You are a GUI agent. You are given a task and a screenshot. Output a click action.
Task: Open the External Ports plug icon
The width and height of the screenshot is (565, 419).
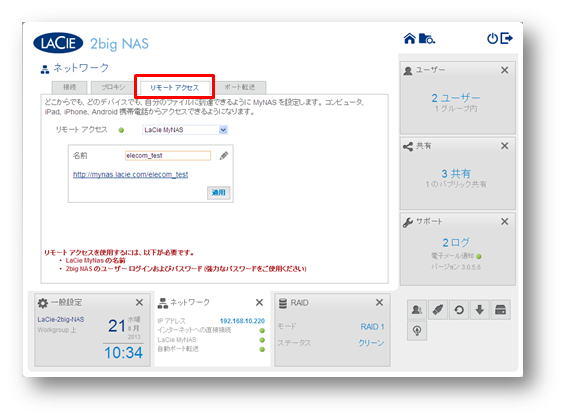[x=438, y=309]
